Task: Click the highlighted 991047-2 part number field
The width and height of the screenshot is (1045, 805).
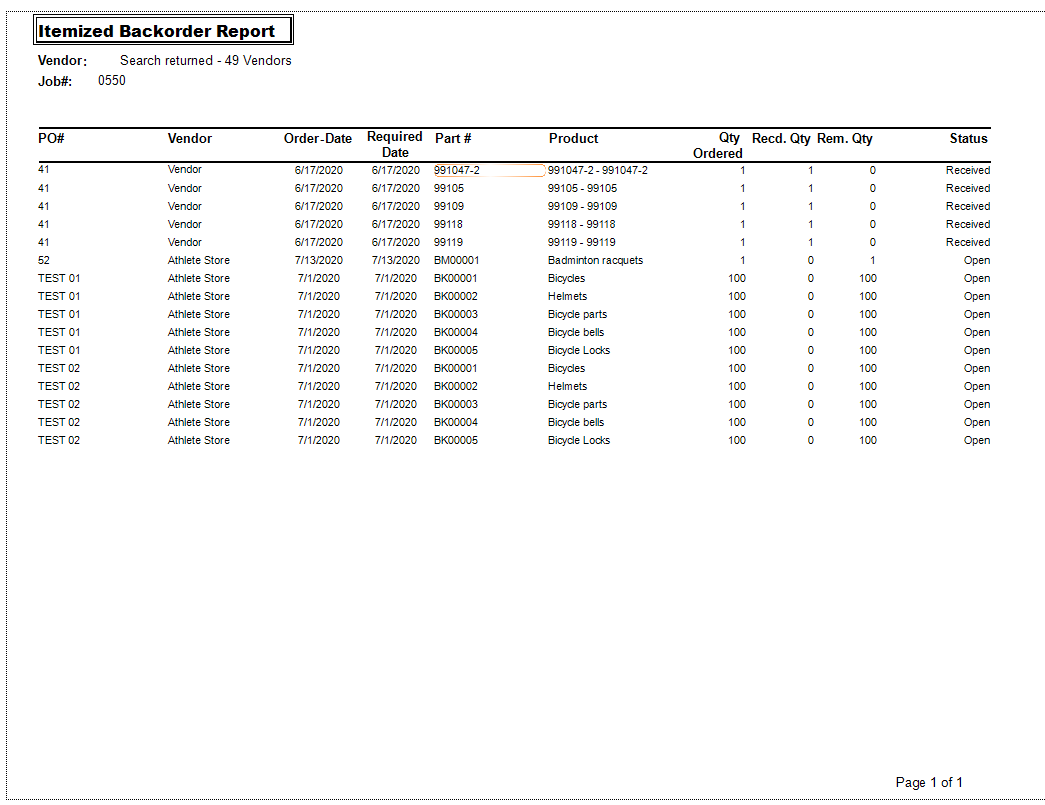Action: (x=488, y=170)
